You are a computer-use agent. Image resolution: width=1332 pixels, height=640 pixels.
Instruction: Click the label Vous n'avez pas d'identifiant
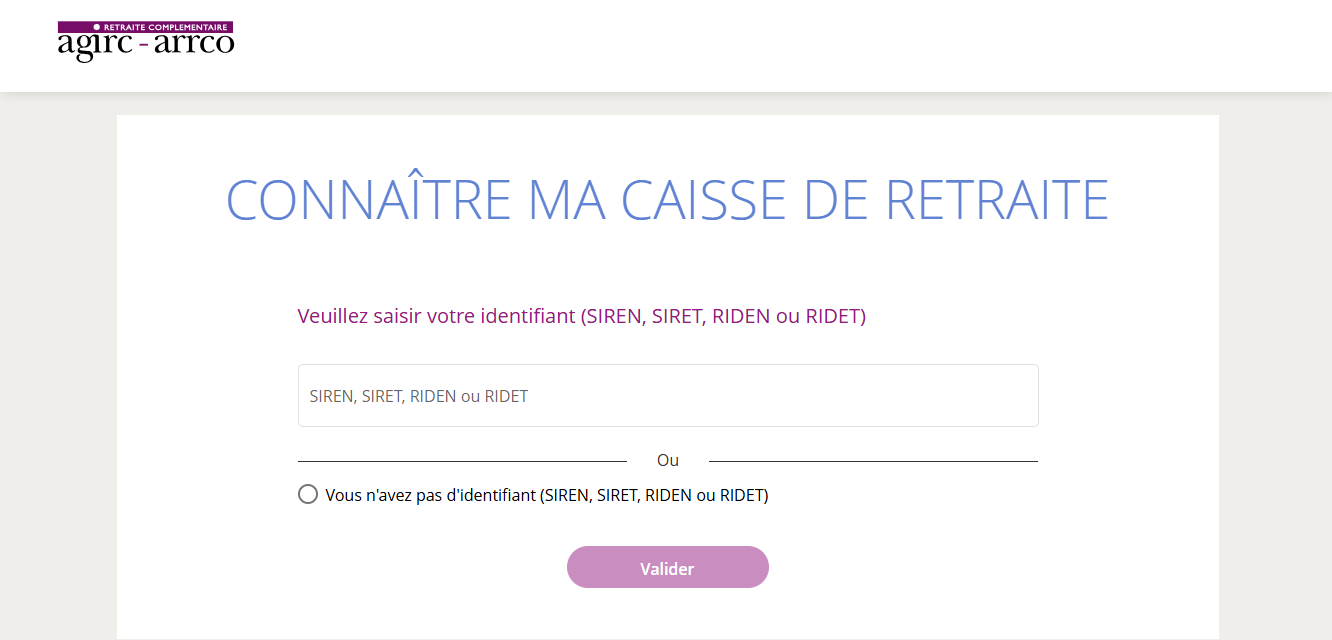(547, 495)
